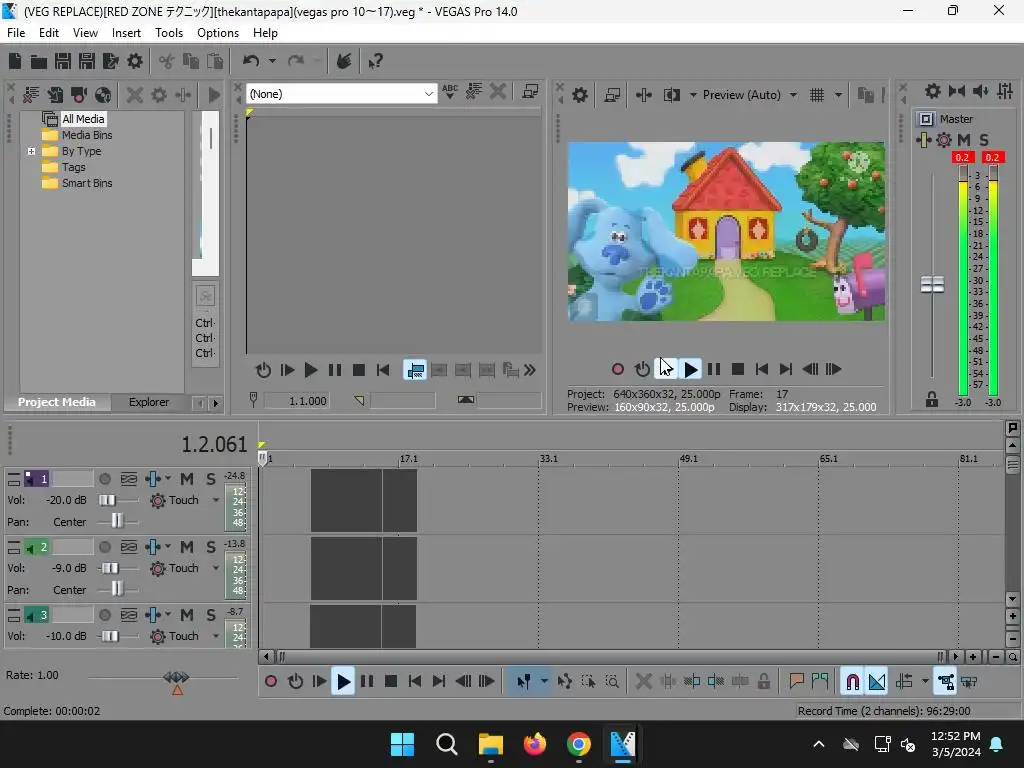This screenshot has width=1024, height=768.
Task: Click Master bus Solo button
Action: [x=984, y=140]
